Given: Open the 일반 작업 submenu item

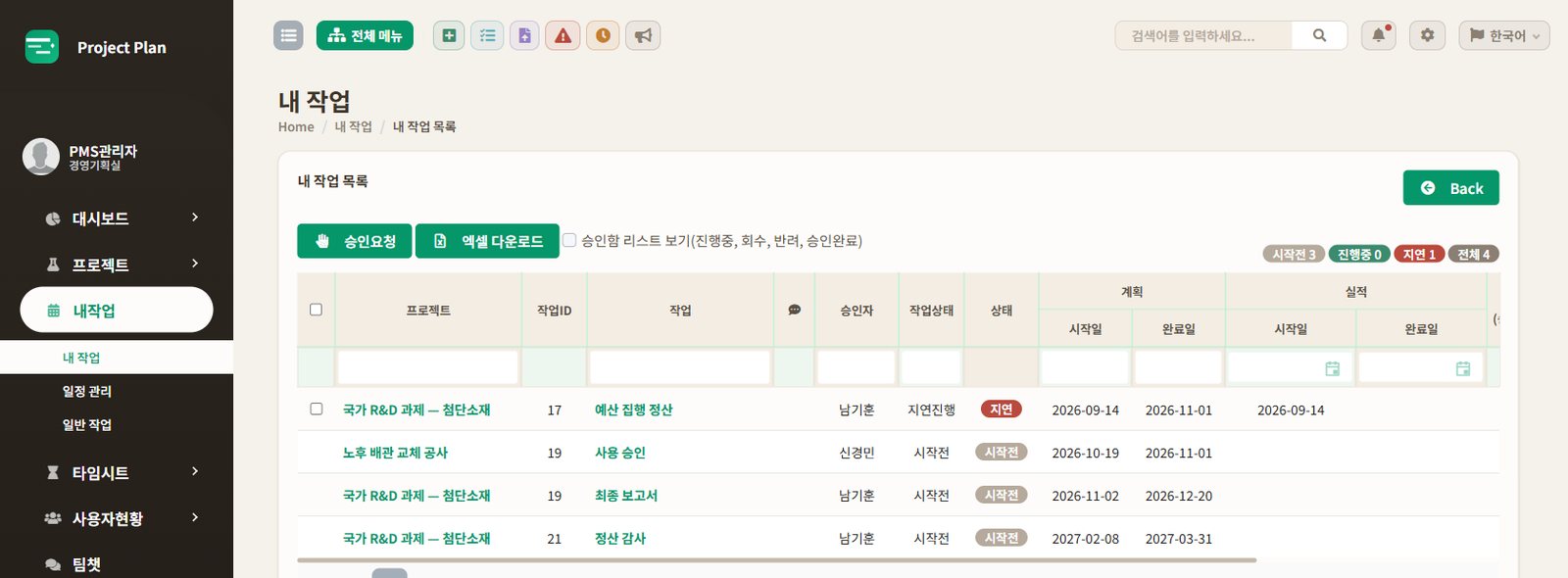Looking at the screenshot, I should tap(87, 424).
